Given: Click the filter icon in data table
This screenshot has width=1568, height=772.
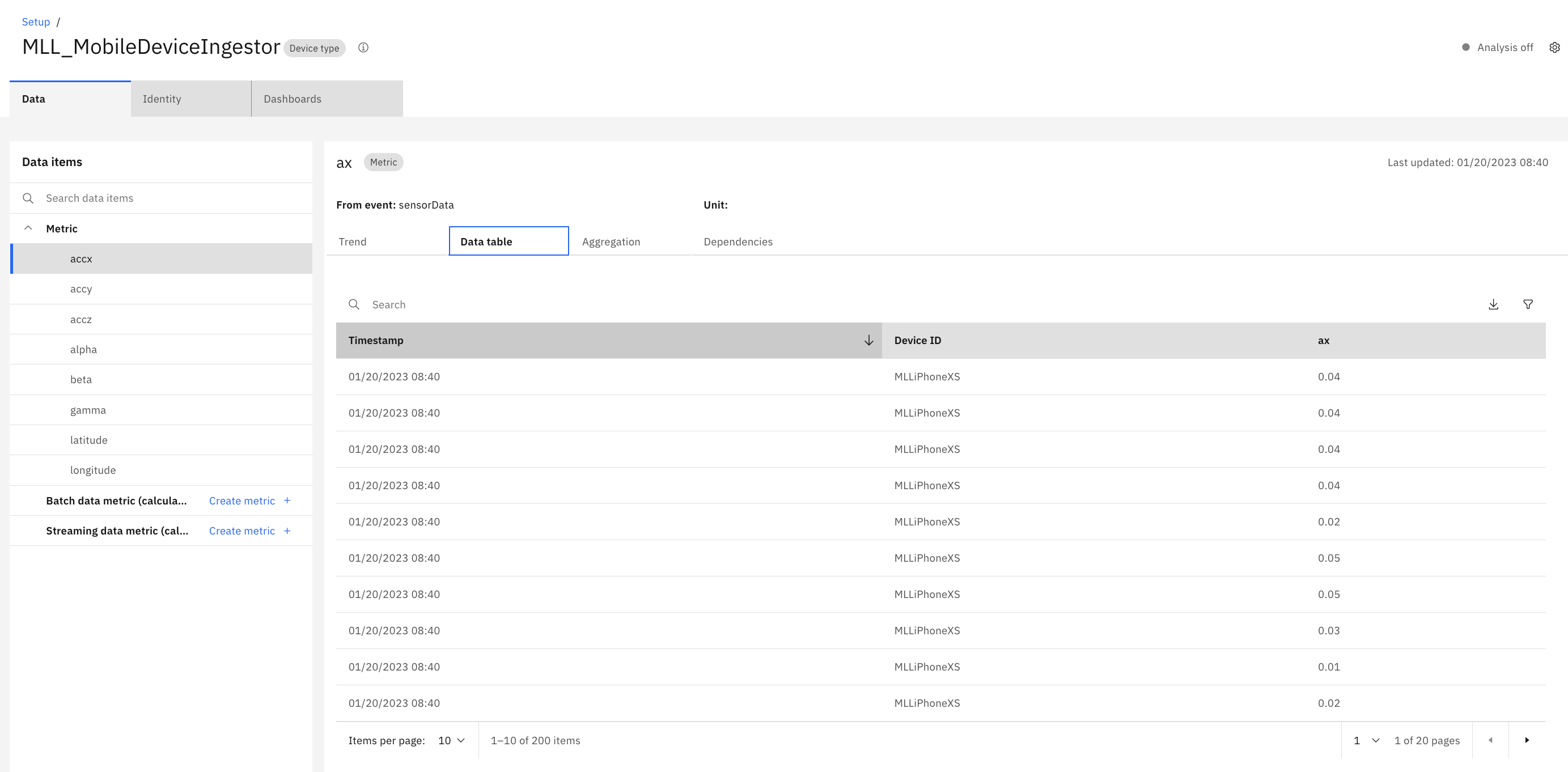Looking at the screenshot, I should click(1528, 304).
